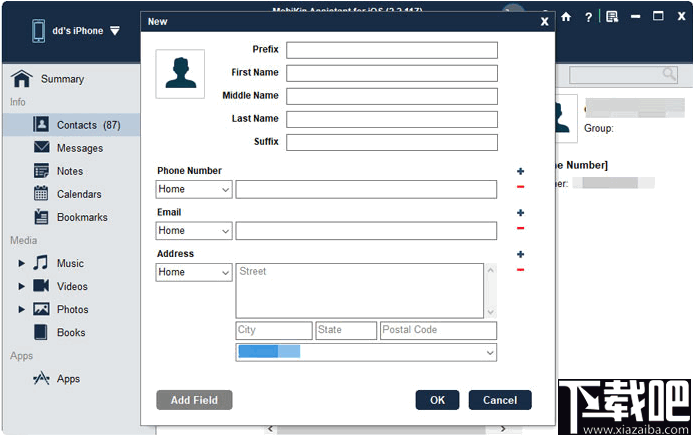693x435 pixels.
Task: Select Bookmarks sidebar item
Action: 72,217
